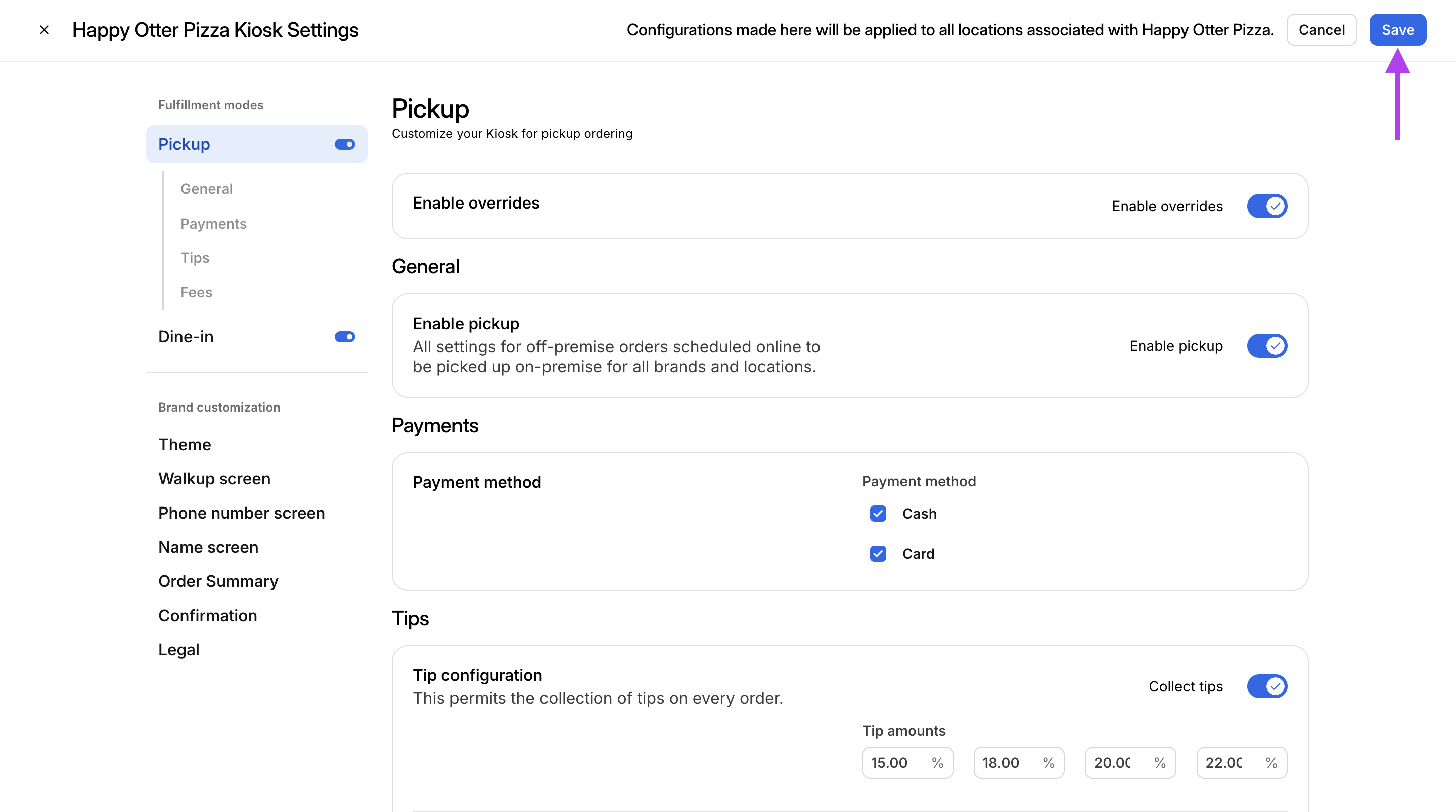Select Pickup in Fulfillment modes
Image resolution: width=1456 pixels, height=812 pixels.
click(256, 144)
